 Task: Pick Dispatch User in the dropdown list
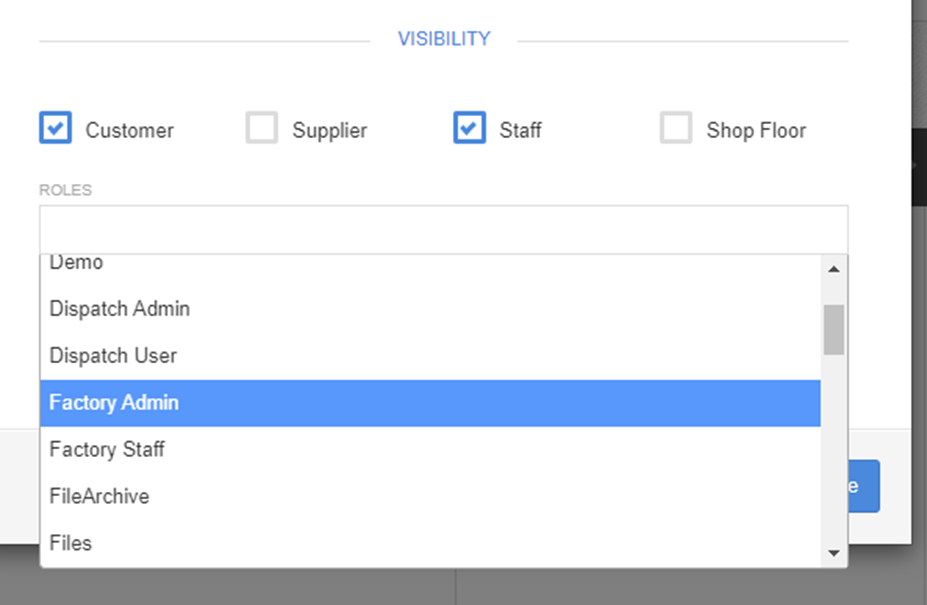tap(113, 356)
